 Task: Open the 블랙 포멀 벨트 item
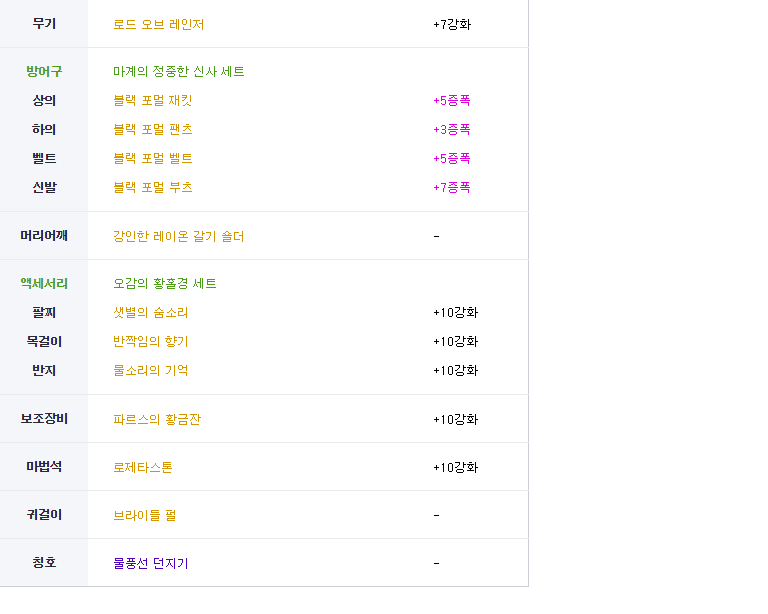pyautogui.click(x=153, y=159)
